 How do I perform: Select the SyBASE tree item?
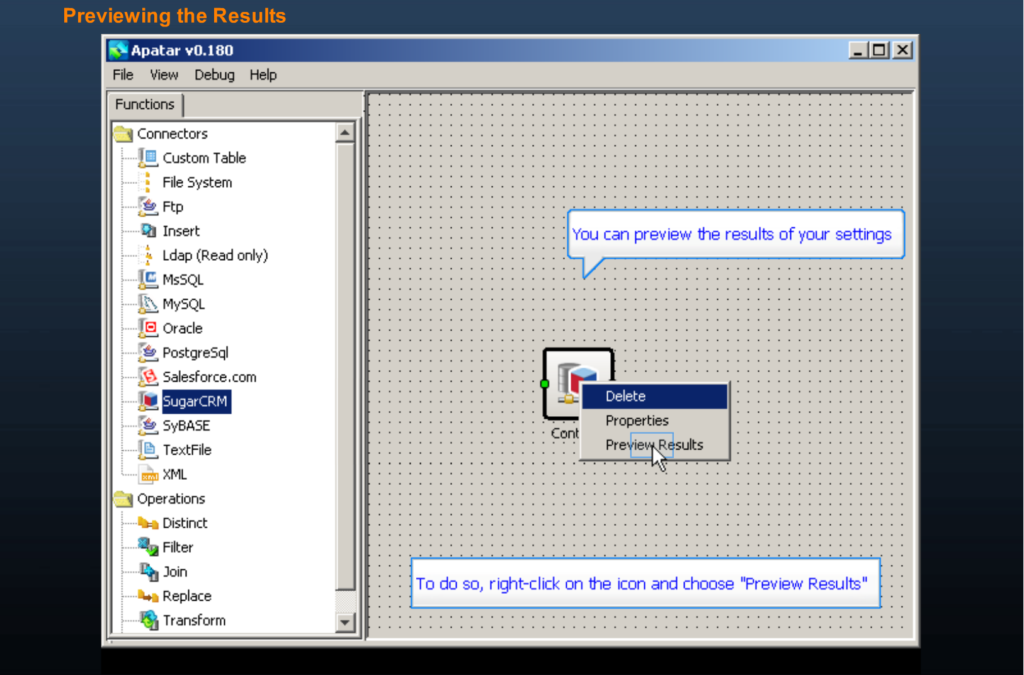[x=186, y=426]
